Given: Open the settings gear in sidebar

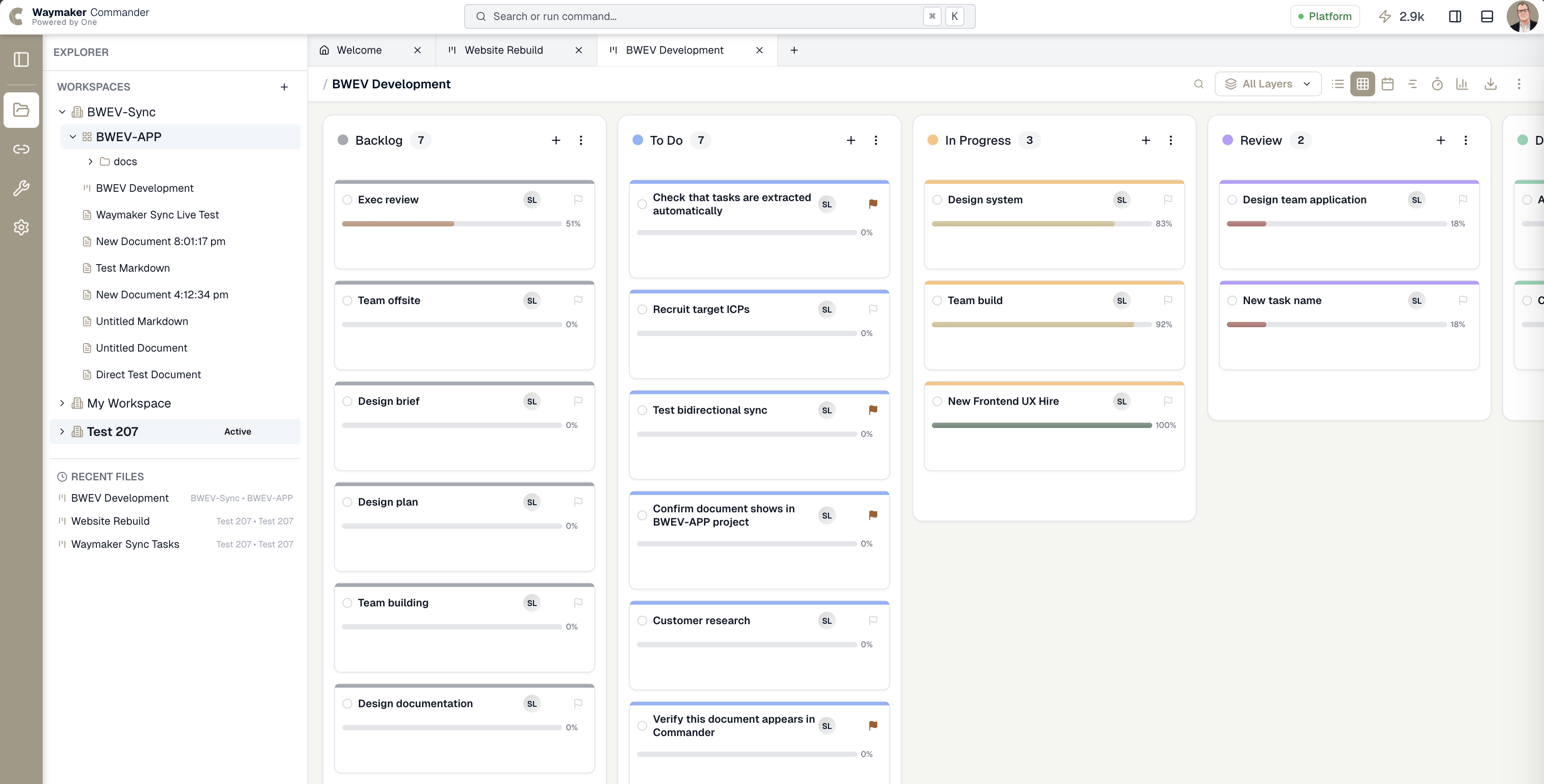Looking at the screenshot, I should tap(21, 227).
